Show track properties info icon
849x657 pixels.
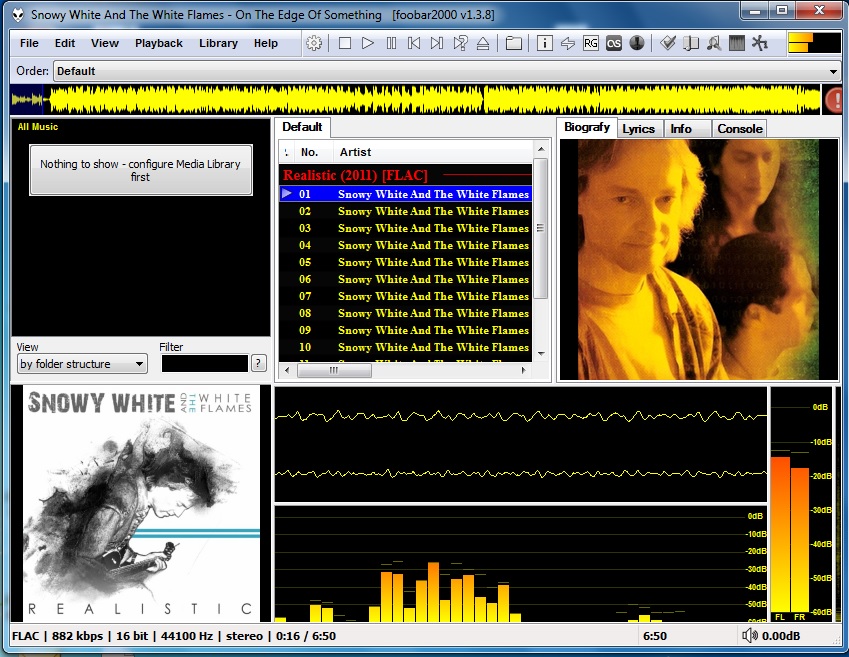coord(545,43)
